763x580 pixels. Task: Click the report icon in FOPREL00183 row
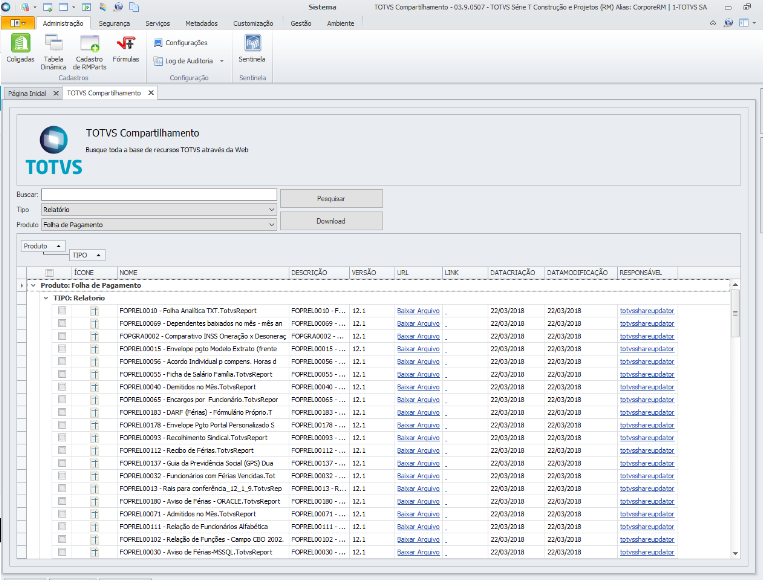(x=95, y=412)
